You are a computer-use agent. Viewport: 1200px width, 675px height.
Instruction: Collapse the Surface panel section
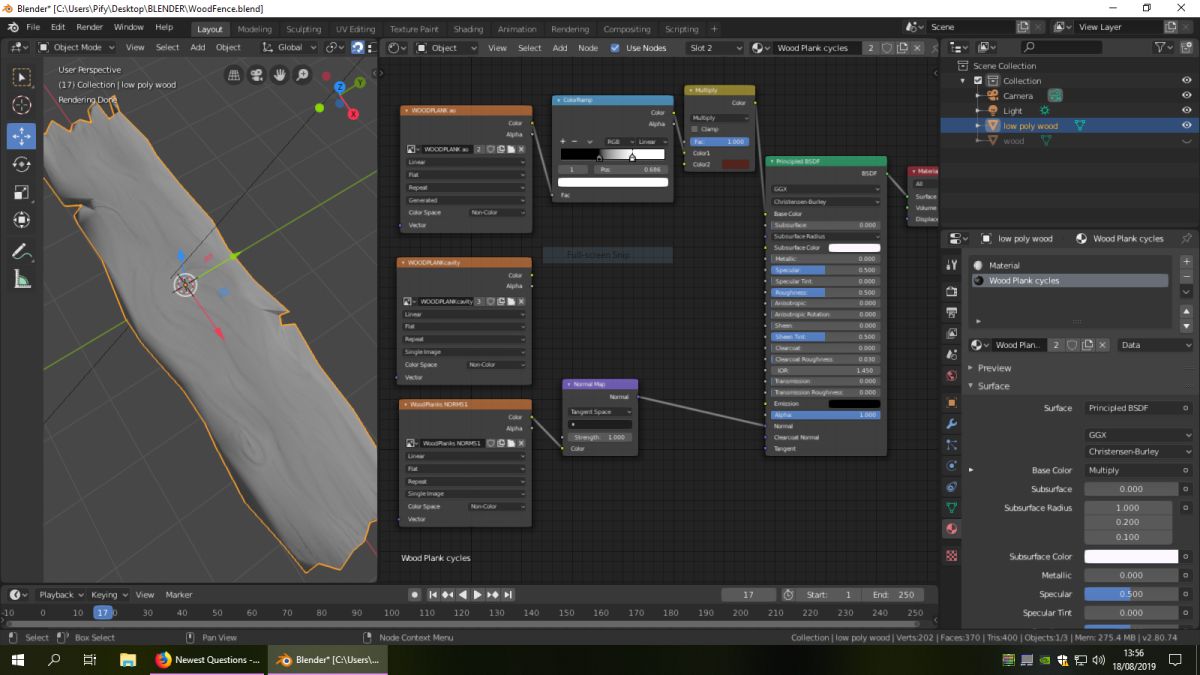pos(993,386)
